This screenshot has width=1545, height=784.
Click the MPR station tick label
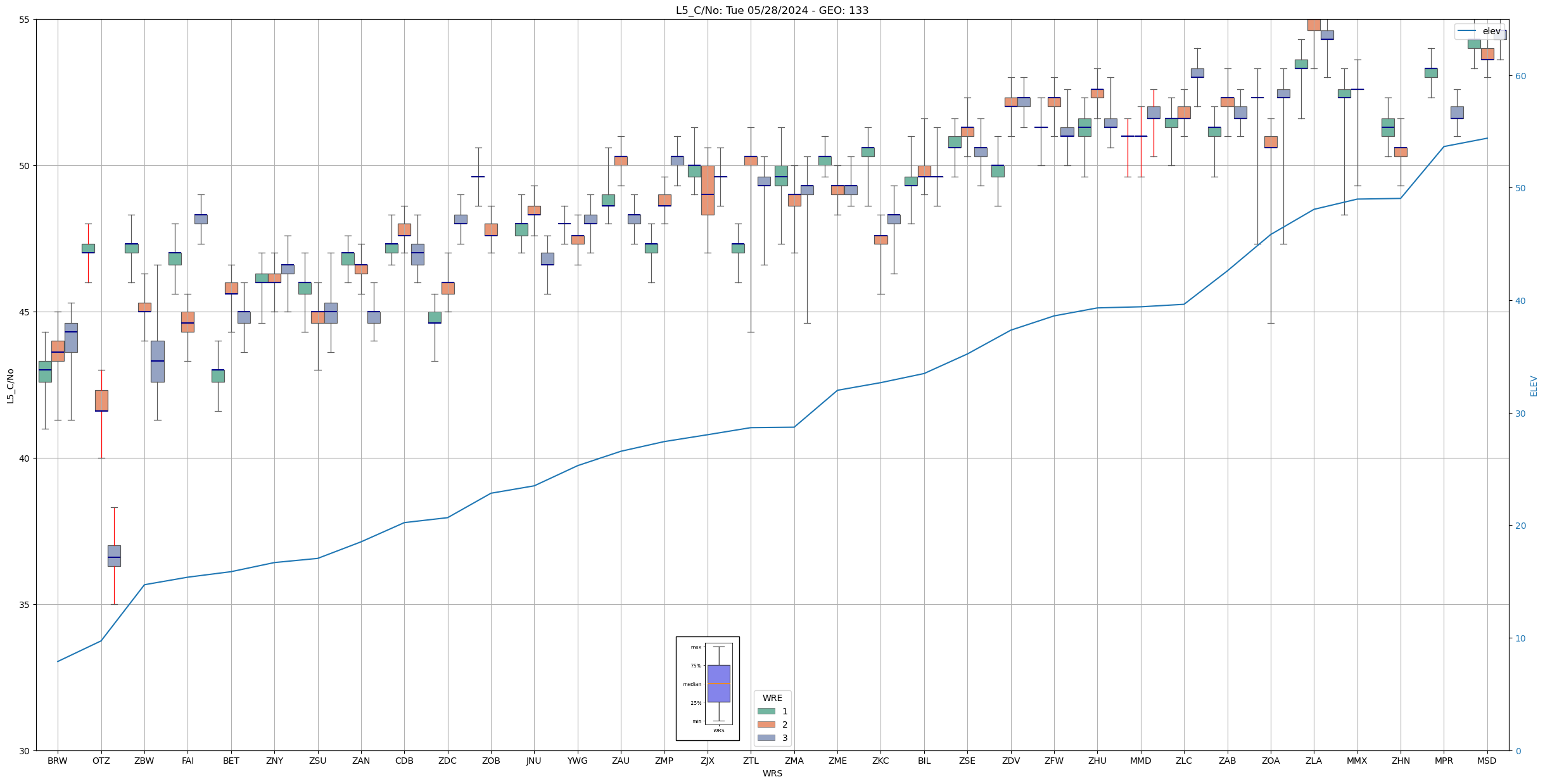pos(1444,761)
